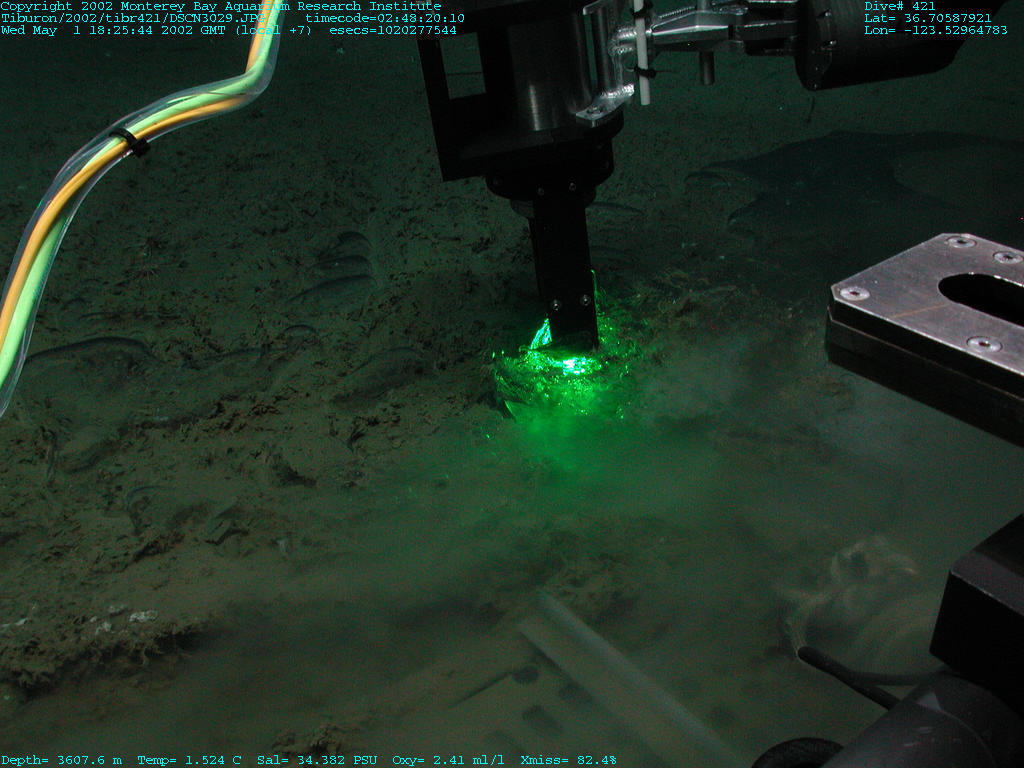Click the "Dive# 421" label
This screenshot has height=768, width=1024.
(899, 6)
